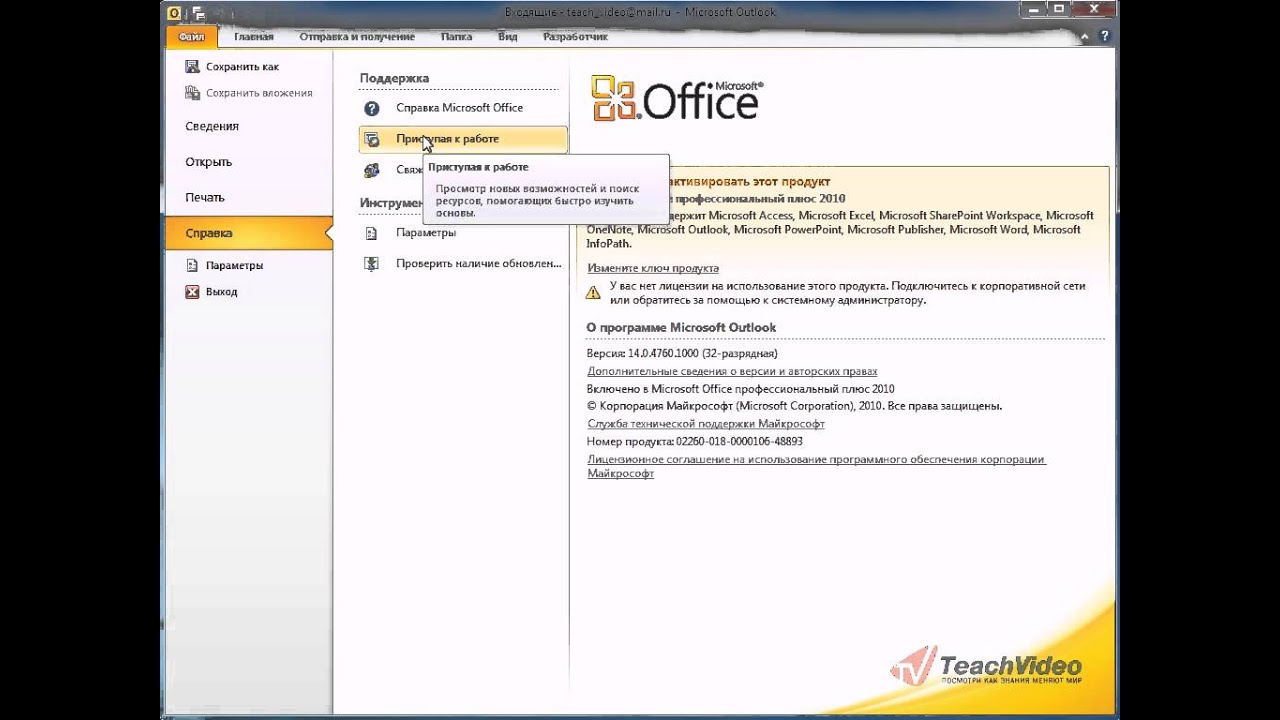The height and width of the screenshot is (720, 1280).
Task: Open Дополнительные сведения о версии link
Action: click(732, 371)
